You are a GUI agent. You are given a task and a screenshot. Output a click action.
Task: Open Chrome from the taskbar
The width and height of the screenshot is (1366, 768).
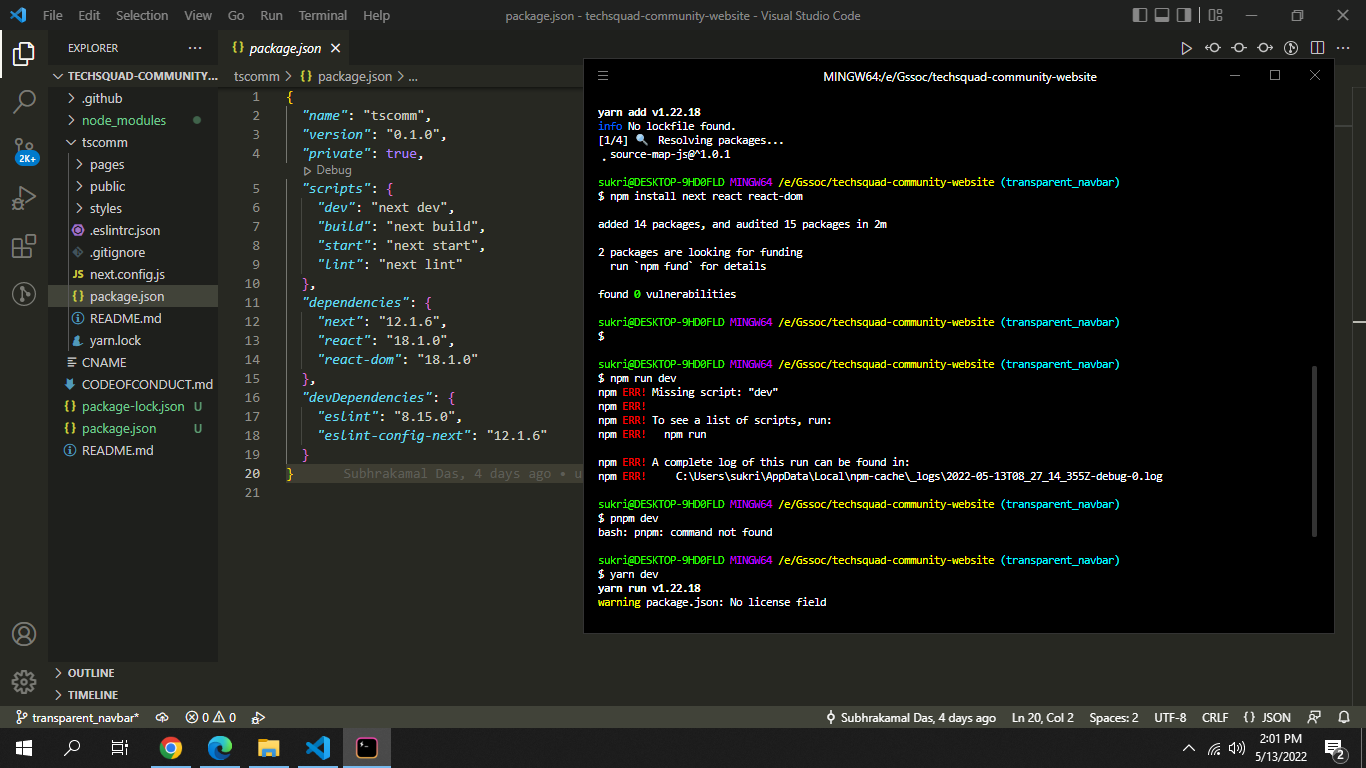(x=171, y=747)
